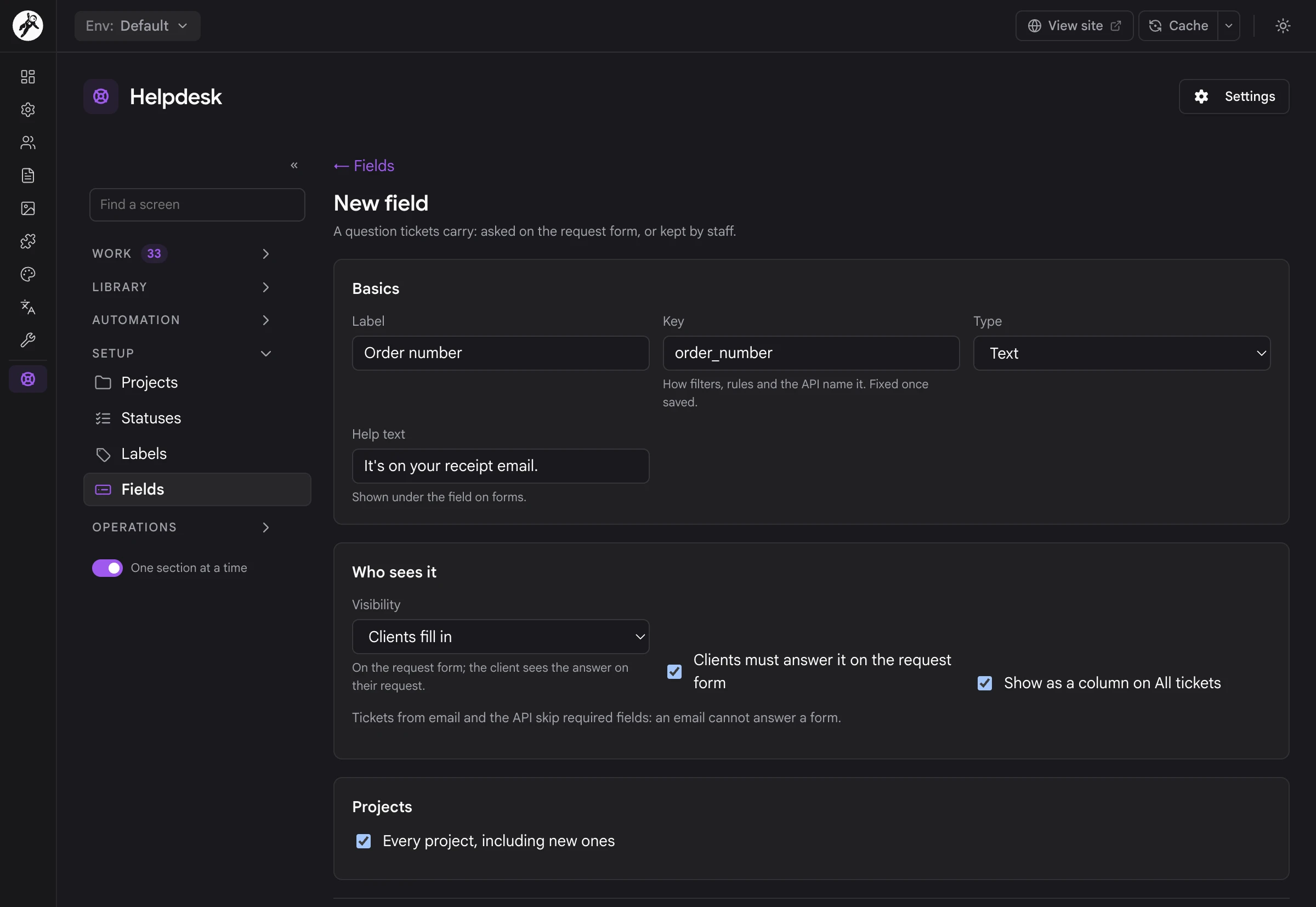Click the Cache refresh icon
Screen dimensions: 1316x907
tap(1155, 26)
